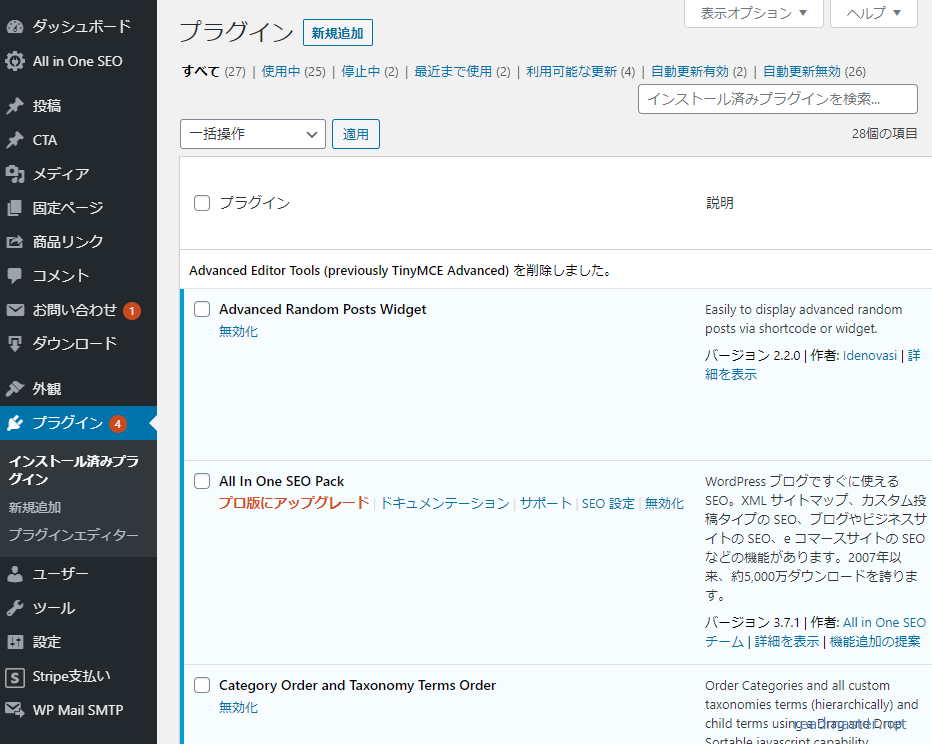
Task: Click the Dashboard palette icon in sidebar
Action: coord(15,27)
